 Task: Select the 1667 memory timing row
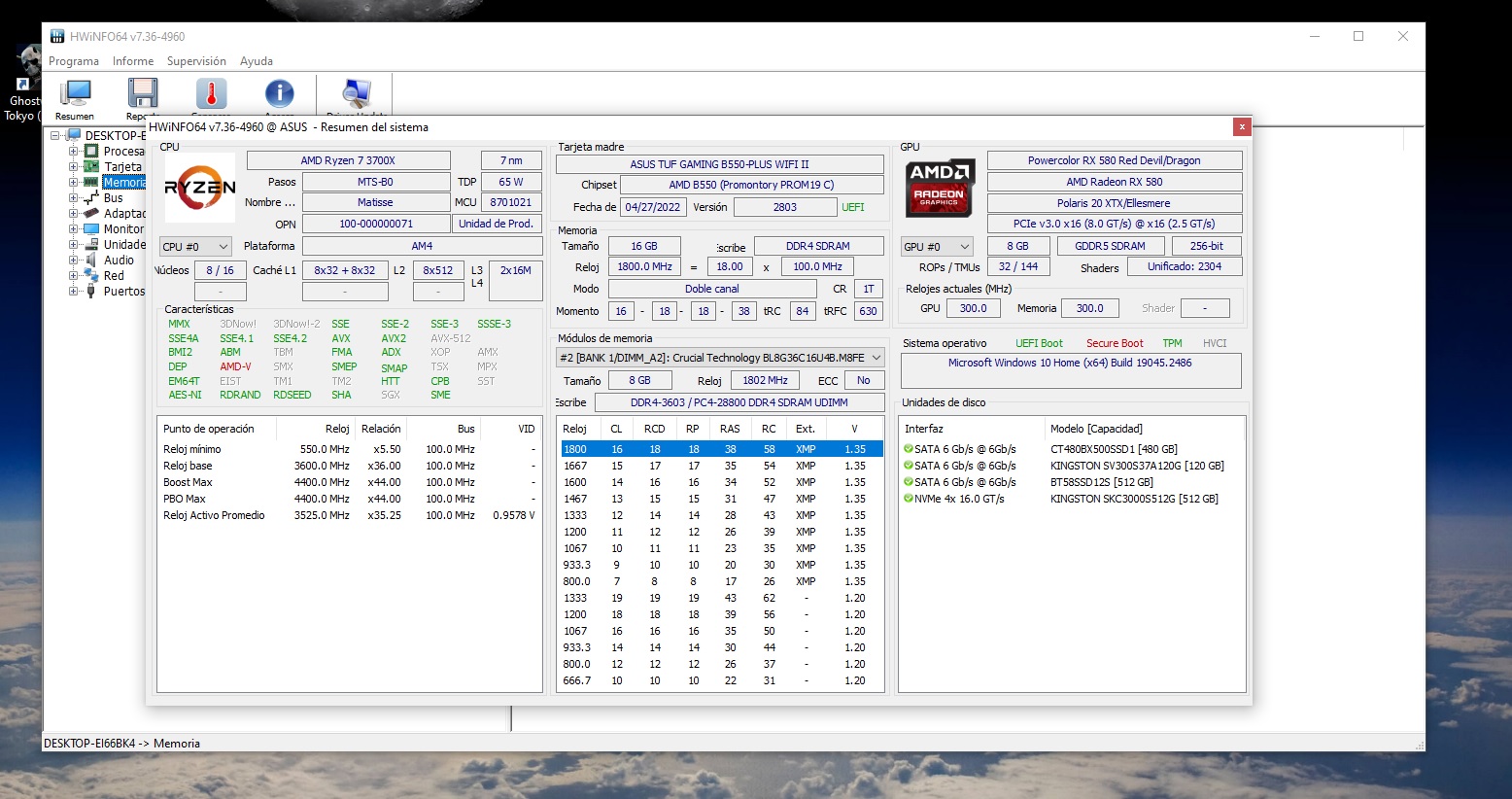coord(722,466)
